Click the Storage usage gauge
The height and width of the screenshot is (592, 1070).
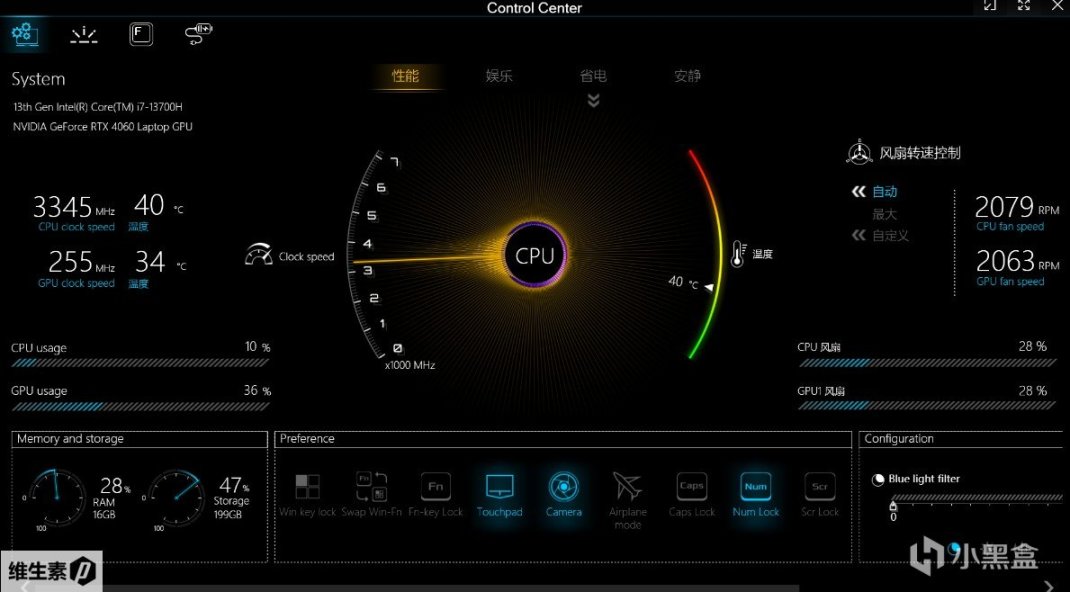click(176, 498)
